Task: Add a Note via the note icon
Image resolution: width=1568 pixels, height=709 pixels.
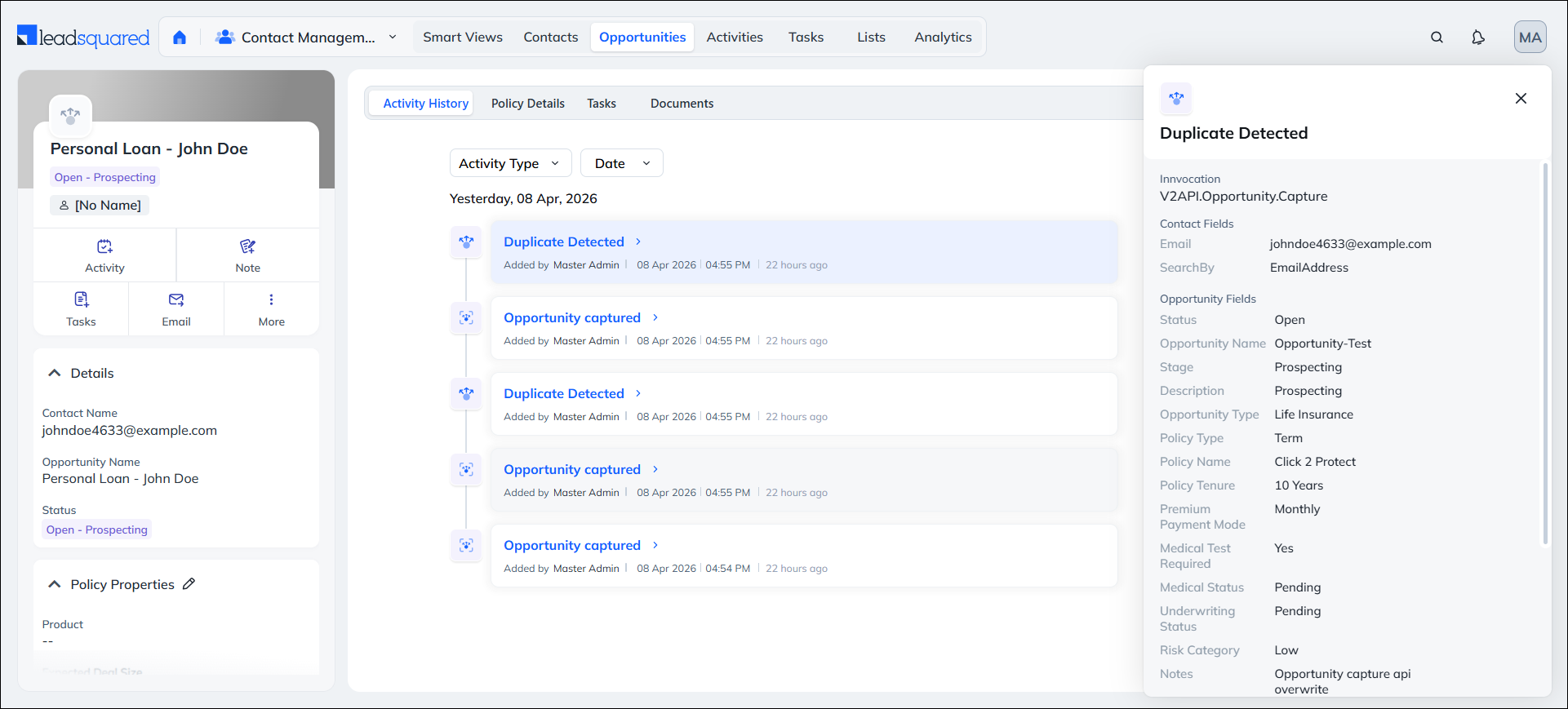Action: pos(247,246)
